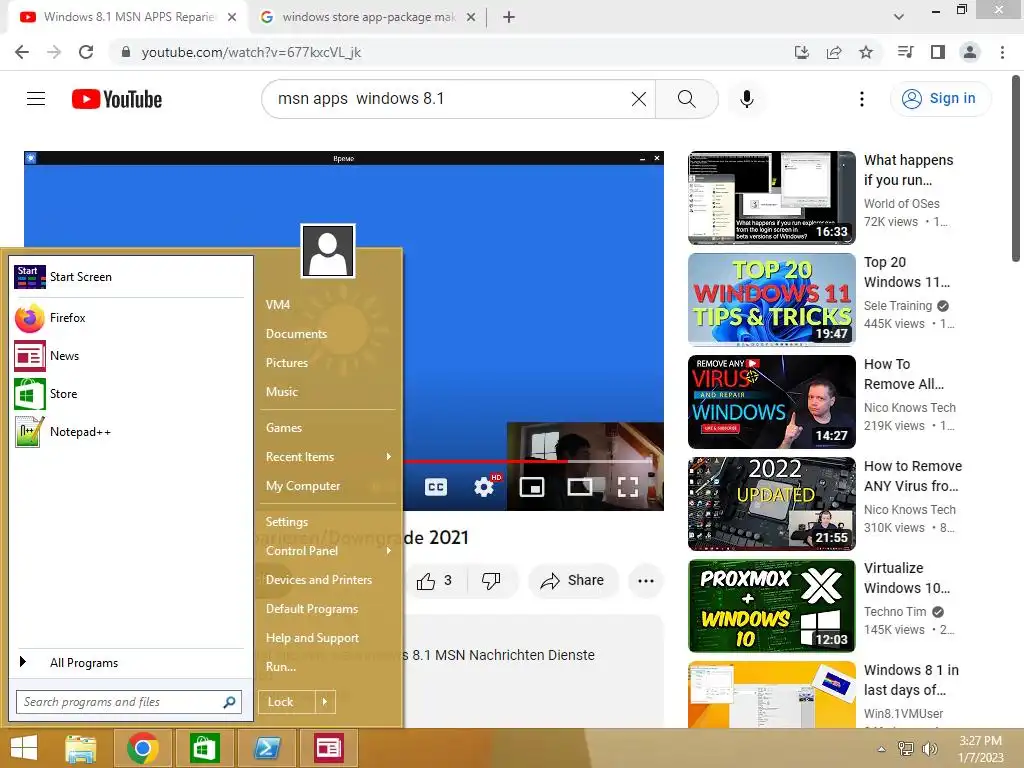This screenshot has width=1024, height=768.
Task: Bookmark this page with the star
Action: (866, 52)
